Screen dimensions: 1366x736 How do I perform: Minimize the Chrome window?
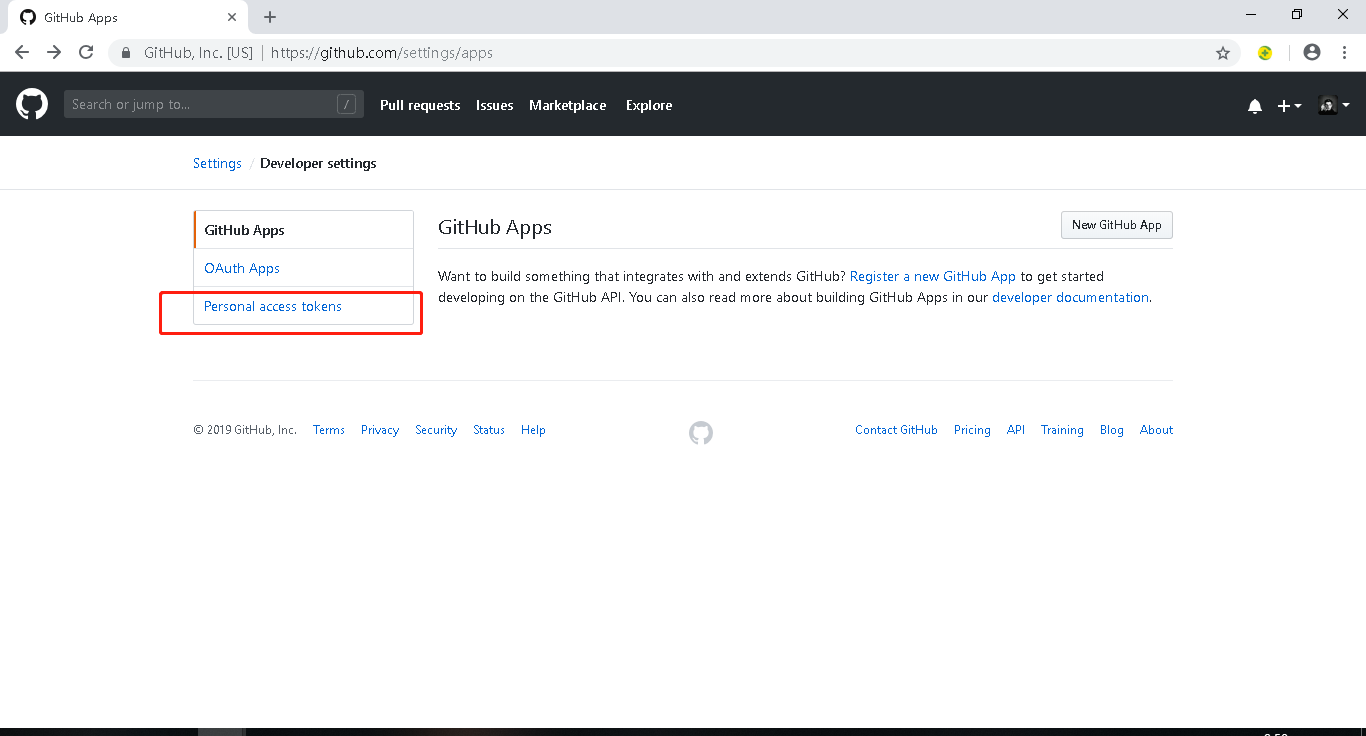(1252, 14)
